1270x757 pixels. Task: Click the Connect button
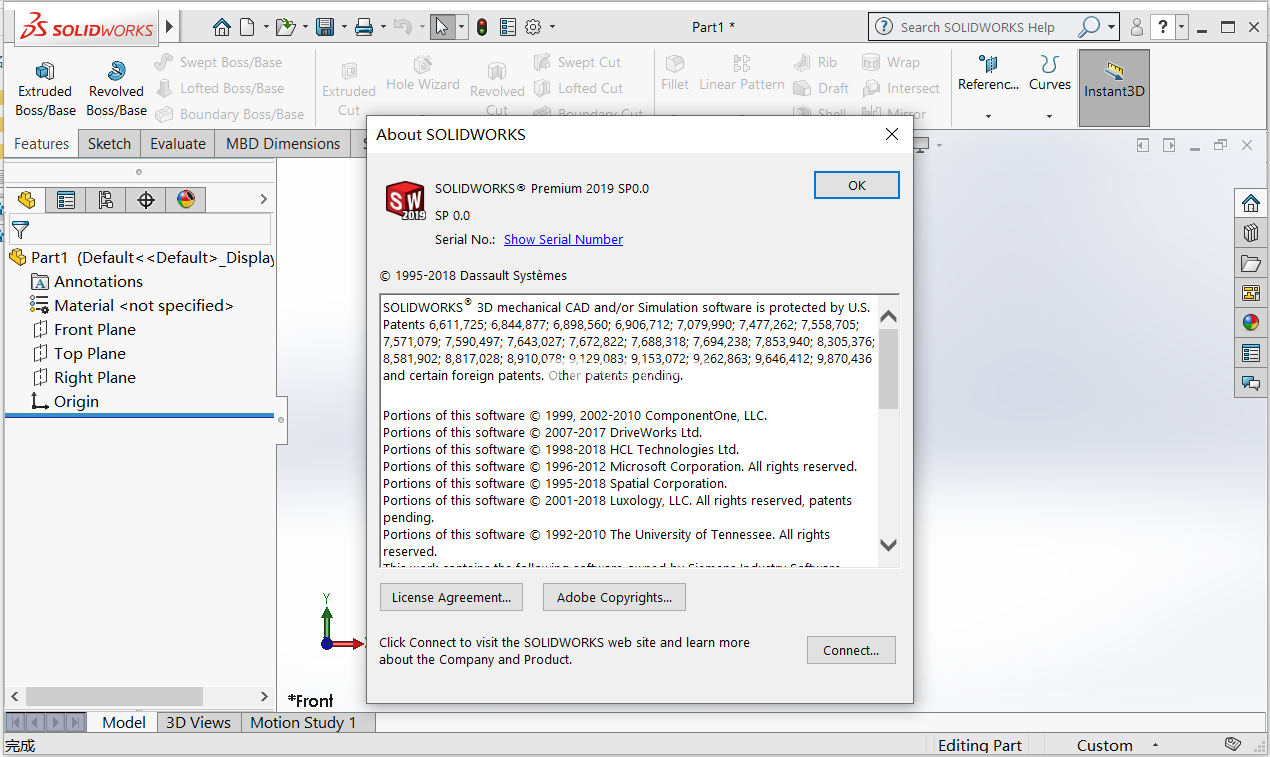[851, 650]
